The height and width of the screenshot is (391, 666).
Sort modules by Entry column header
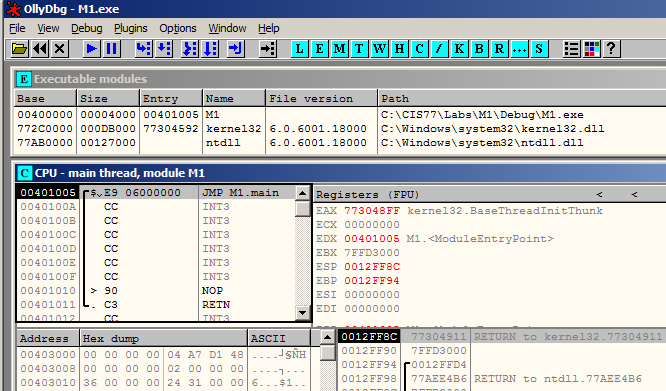(171, 98)
